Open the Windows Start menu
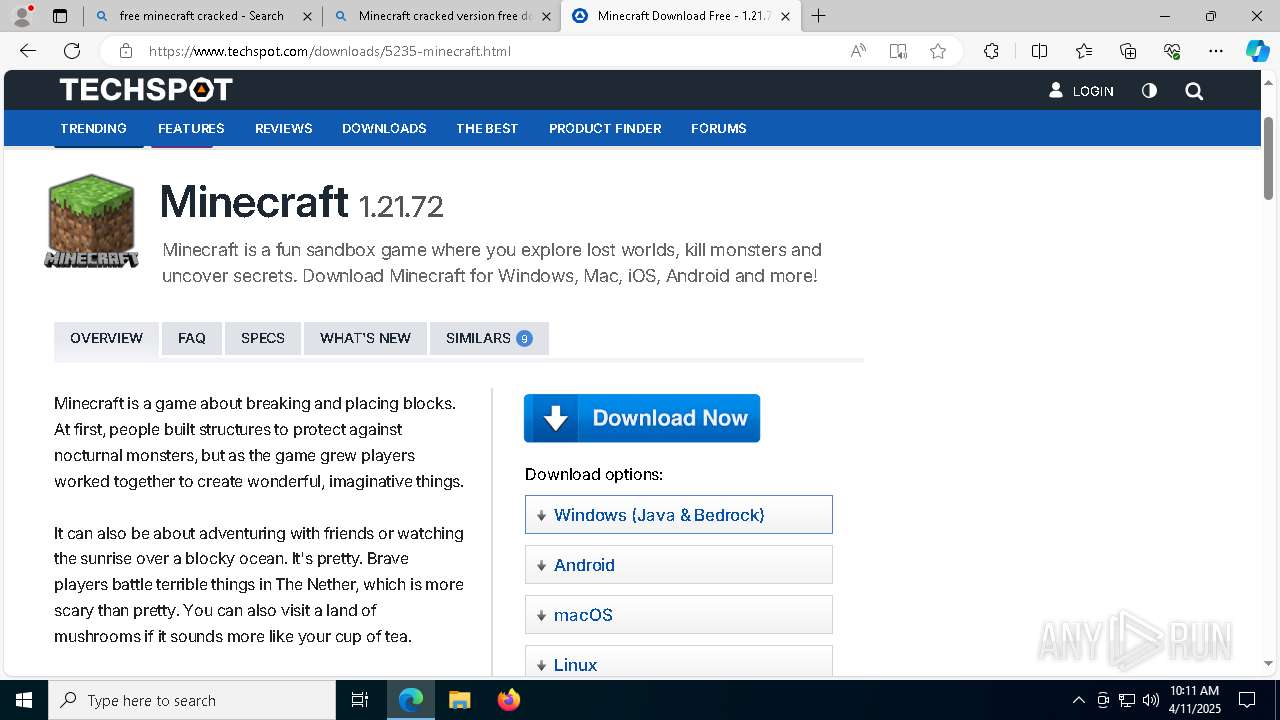 coord(24,700)
